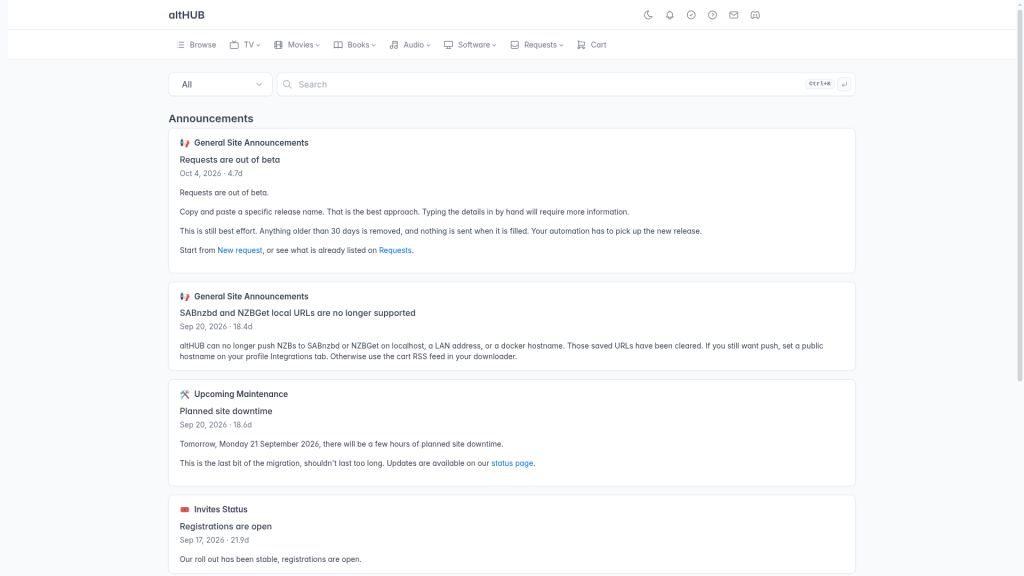Image resolution: width=1024 pixels, height=576 pixels.
Task: Click the check-circle status icon in header
Action: pos(691,15)
